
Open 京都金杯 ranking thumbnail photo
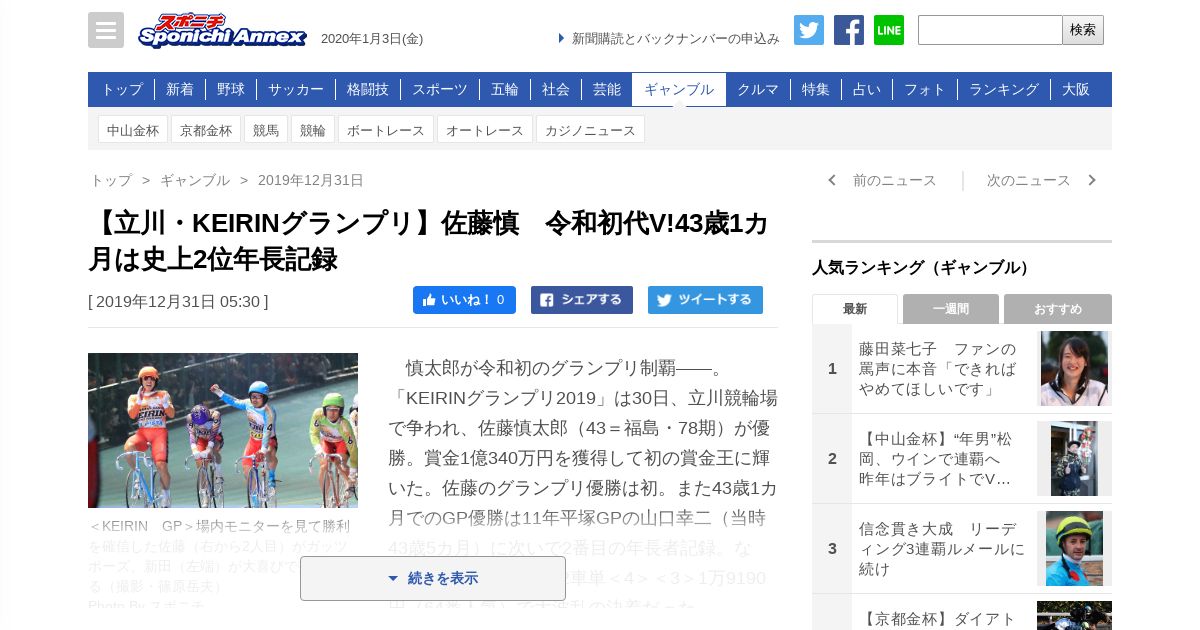pos(1074,615)
